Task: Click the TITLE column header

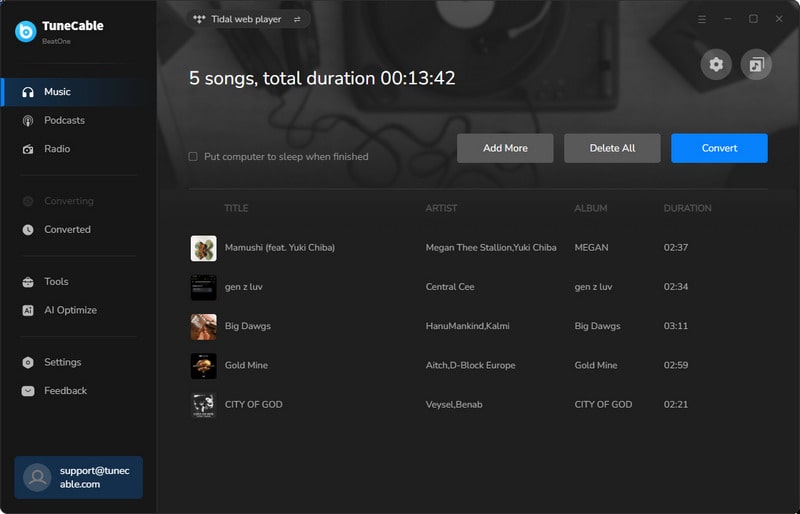Action: click(236, 208)
